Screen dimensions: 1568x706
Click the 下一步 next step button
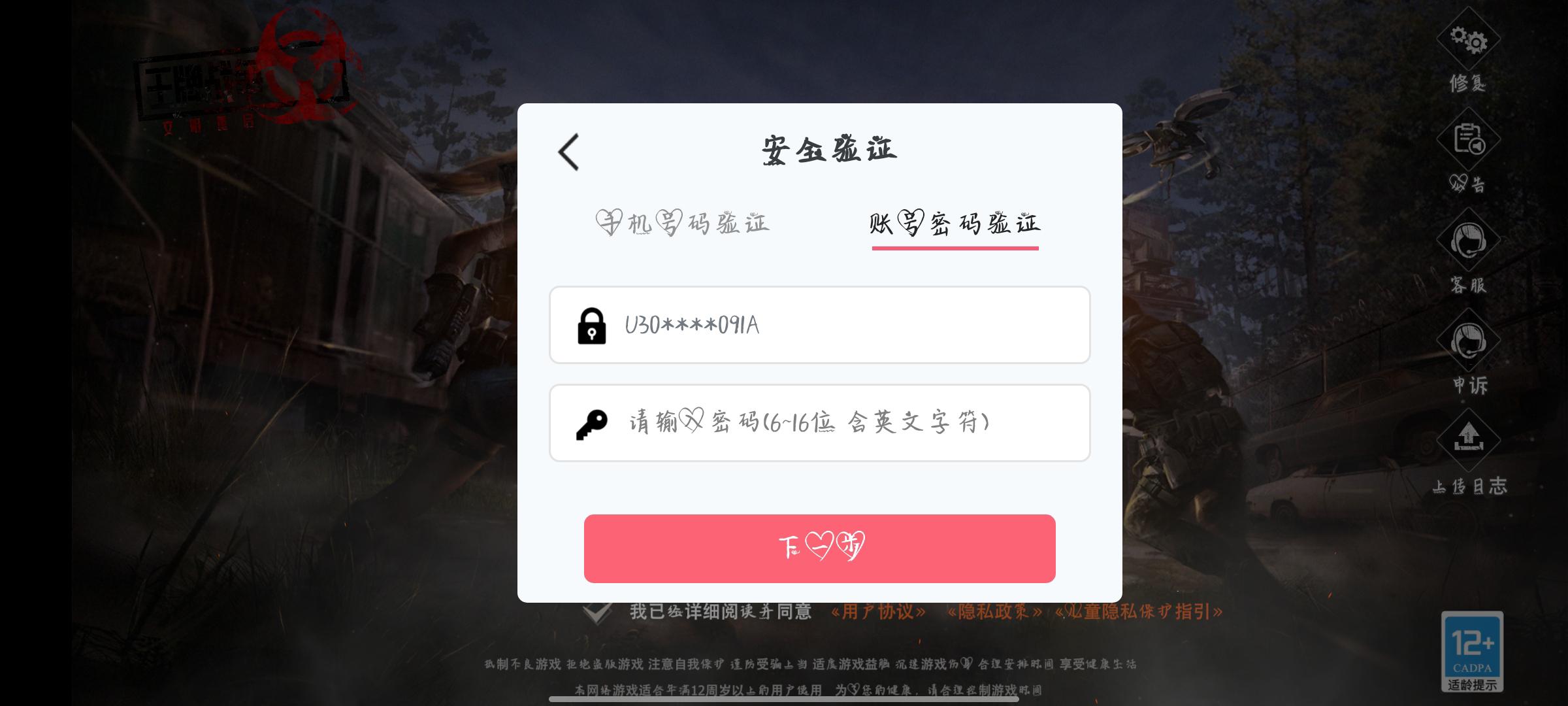pos(820,548)
